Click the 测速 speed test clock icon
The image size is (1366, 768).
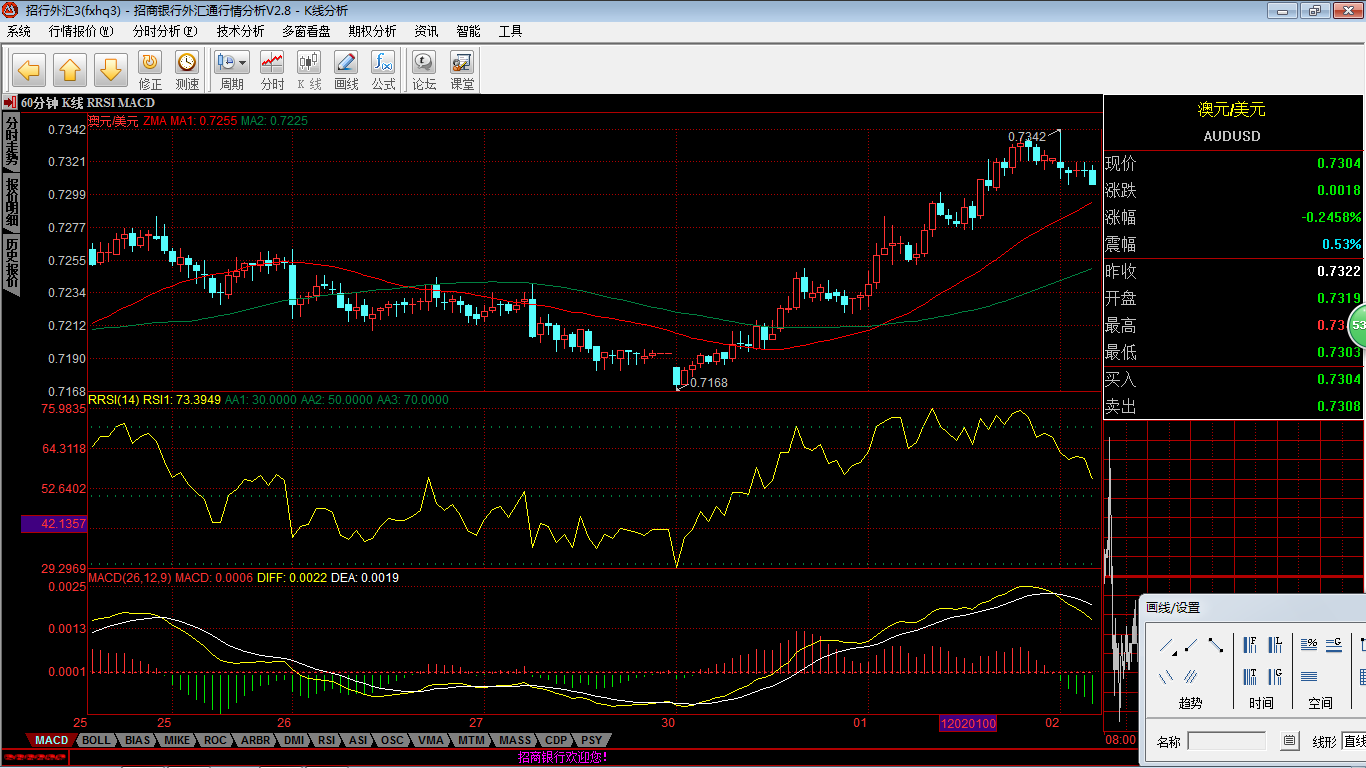(x=187, y=62)
